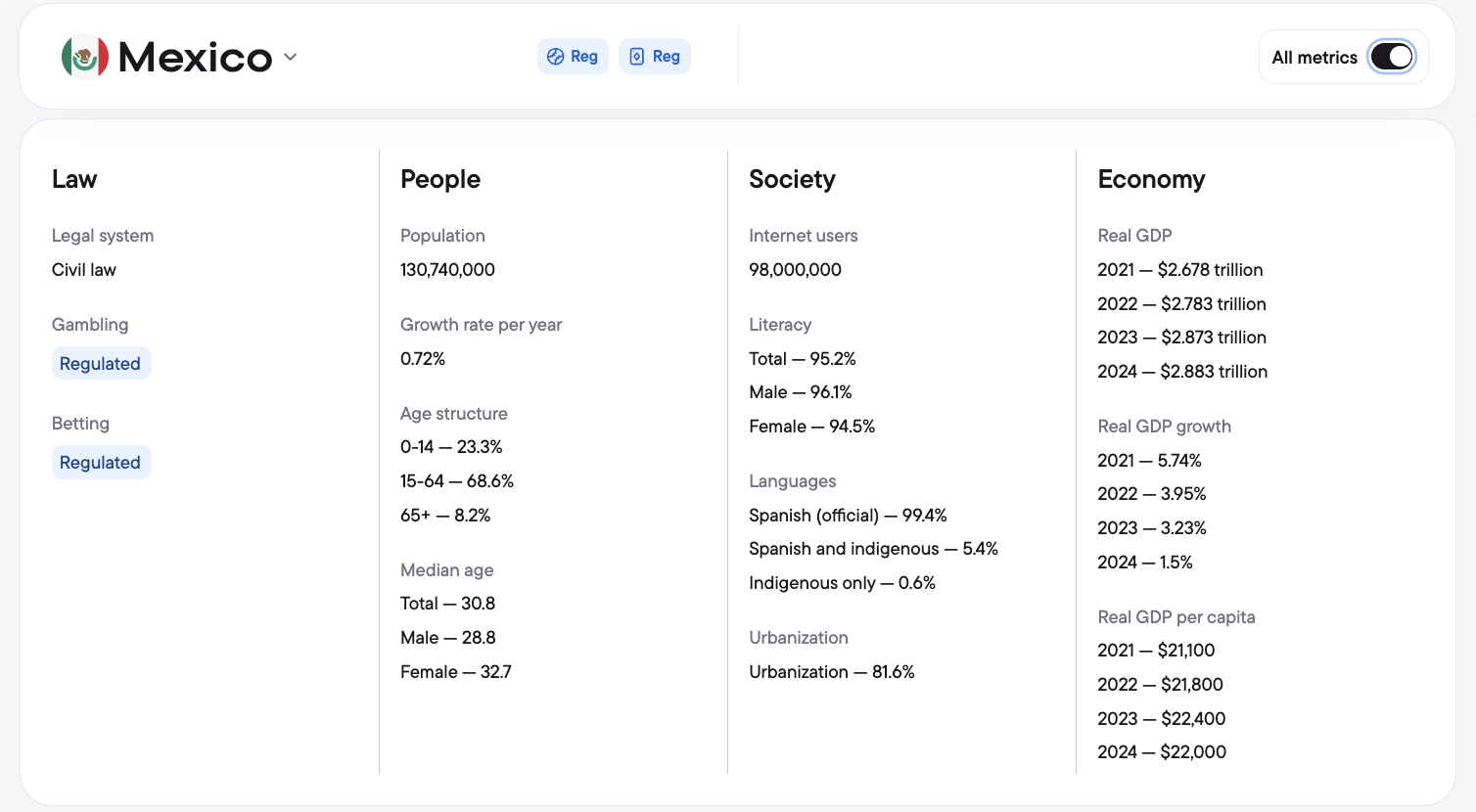Open the country selector via Mexico title
This screenshot has height=812, width=1476.
tap(195, 57)
